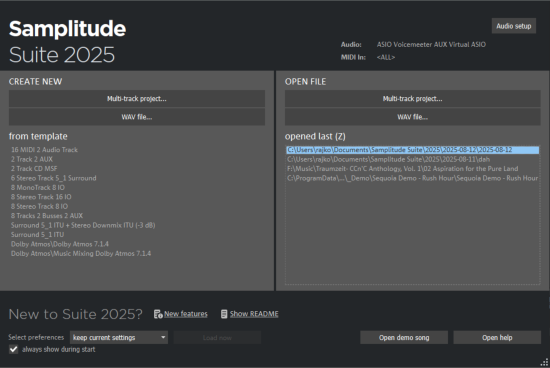This screenshot has width=550, height=368.
Task: Open the Audio setup dialog
Action: [514, 26]
